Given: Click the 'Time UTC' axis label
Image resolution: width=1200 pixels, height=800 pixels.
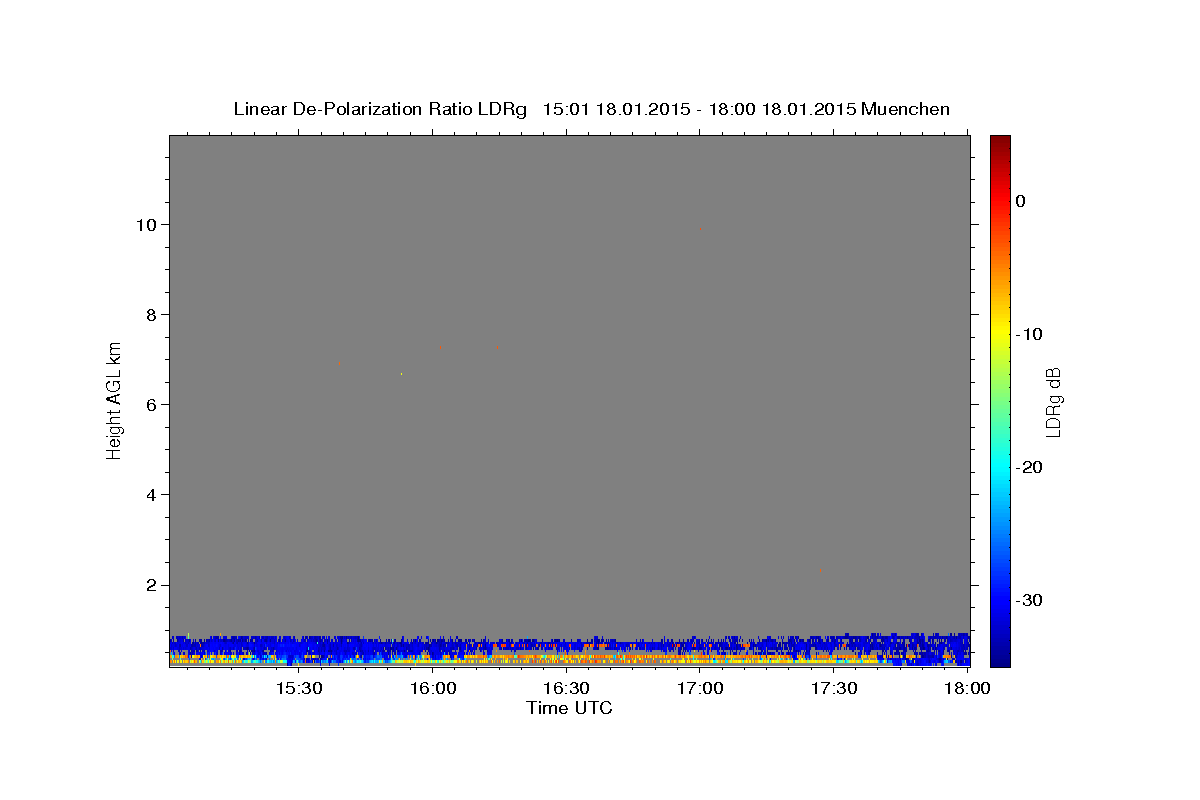Looking at the screenshot, I should click(569, 708).
